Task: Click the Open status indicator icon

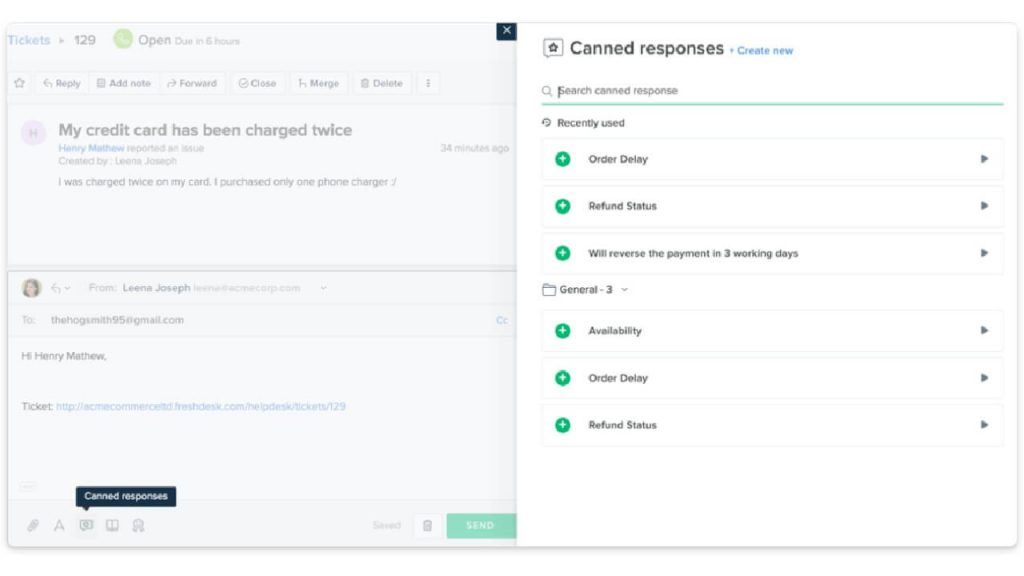Action: coord(123,39)
